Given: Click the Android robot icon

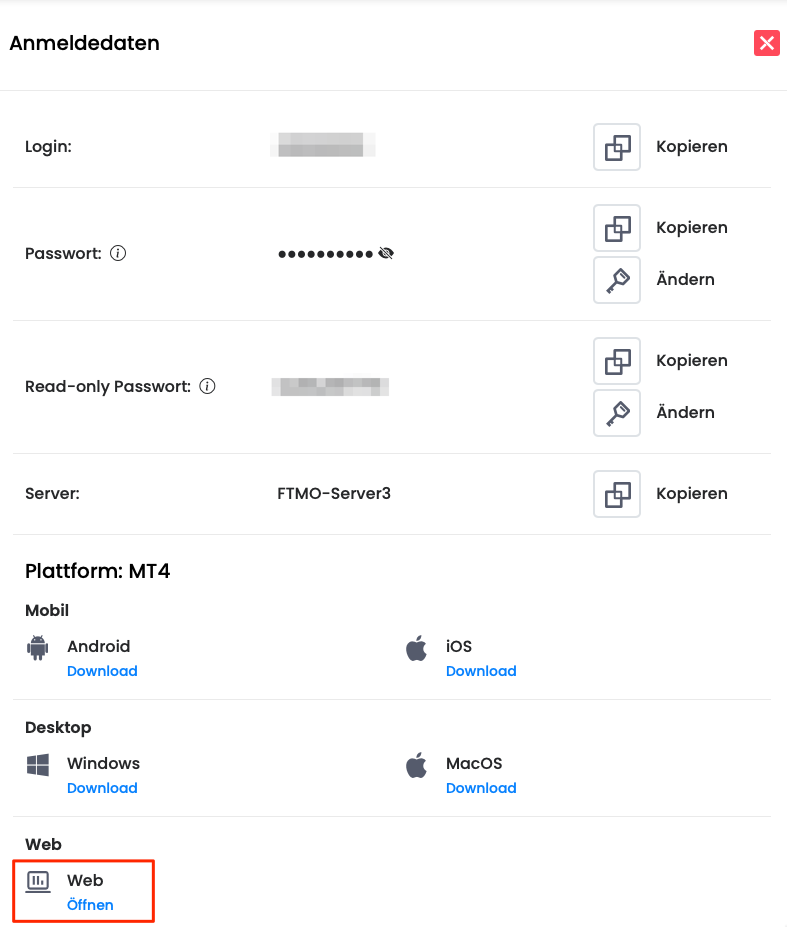Looking at the screenshot, I should 38,648.
